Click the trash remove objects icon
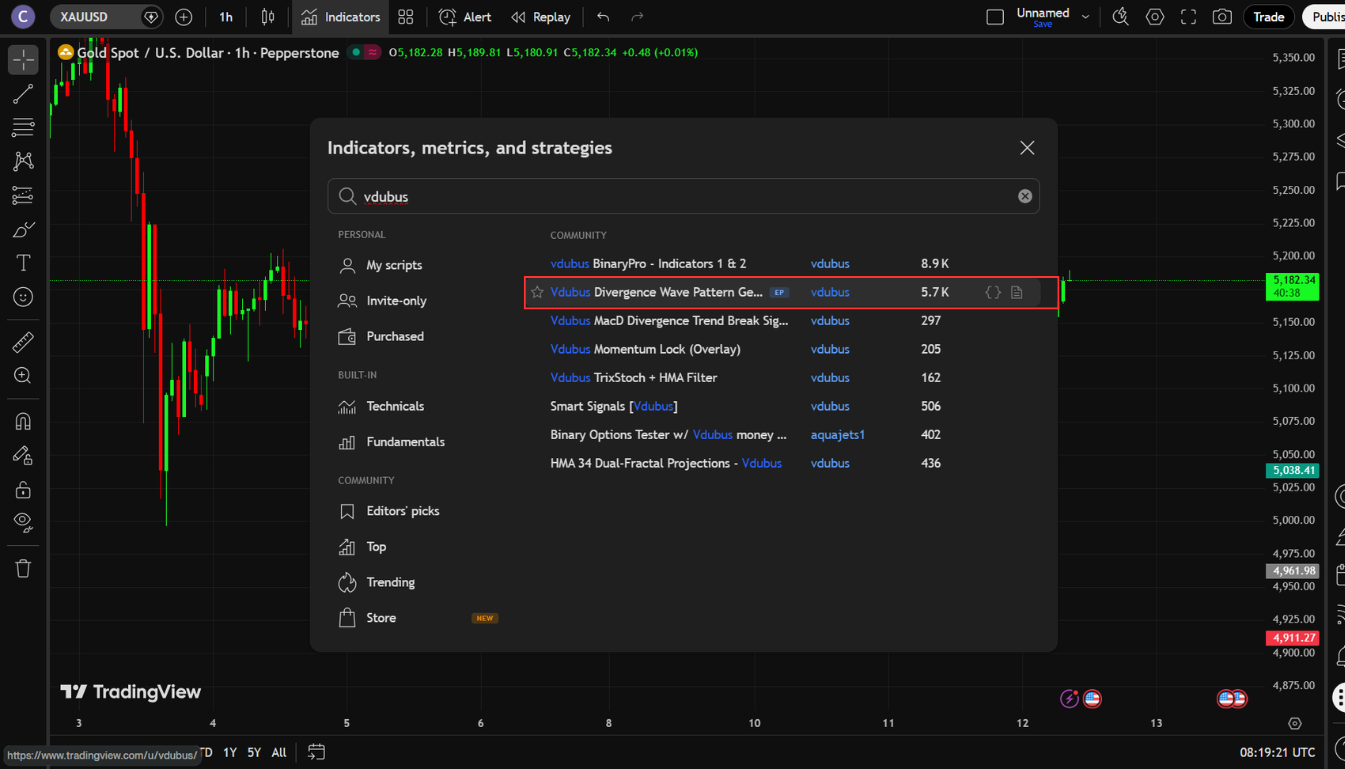1345x769 pixels. click(x=23, y=568)
